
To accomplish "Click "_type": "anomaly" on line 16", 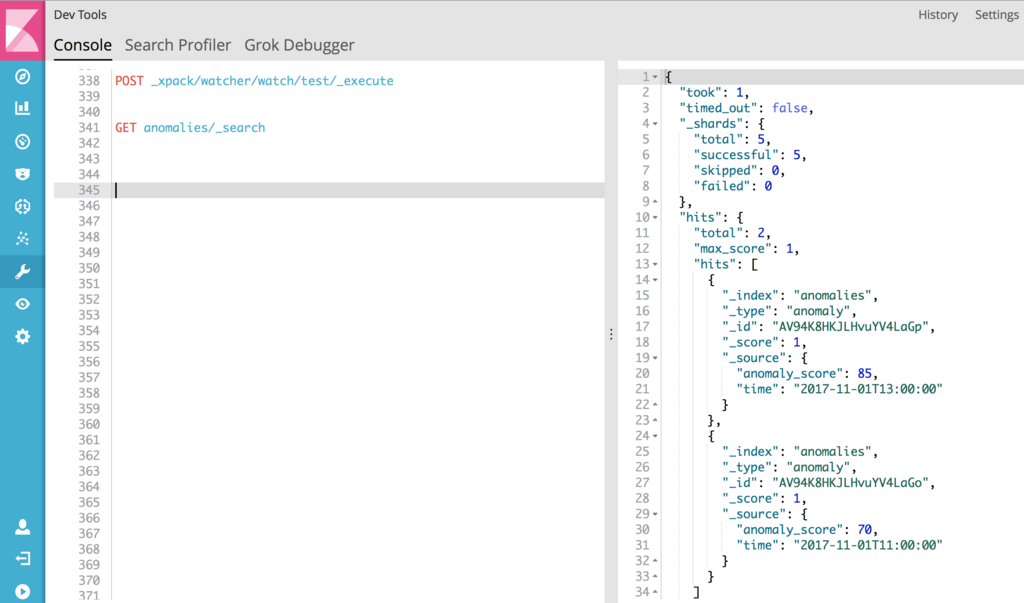I will 789,311.
